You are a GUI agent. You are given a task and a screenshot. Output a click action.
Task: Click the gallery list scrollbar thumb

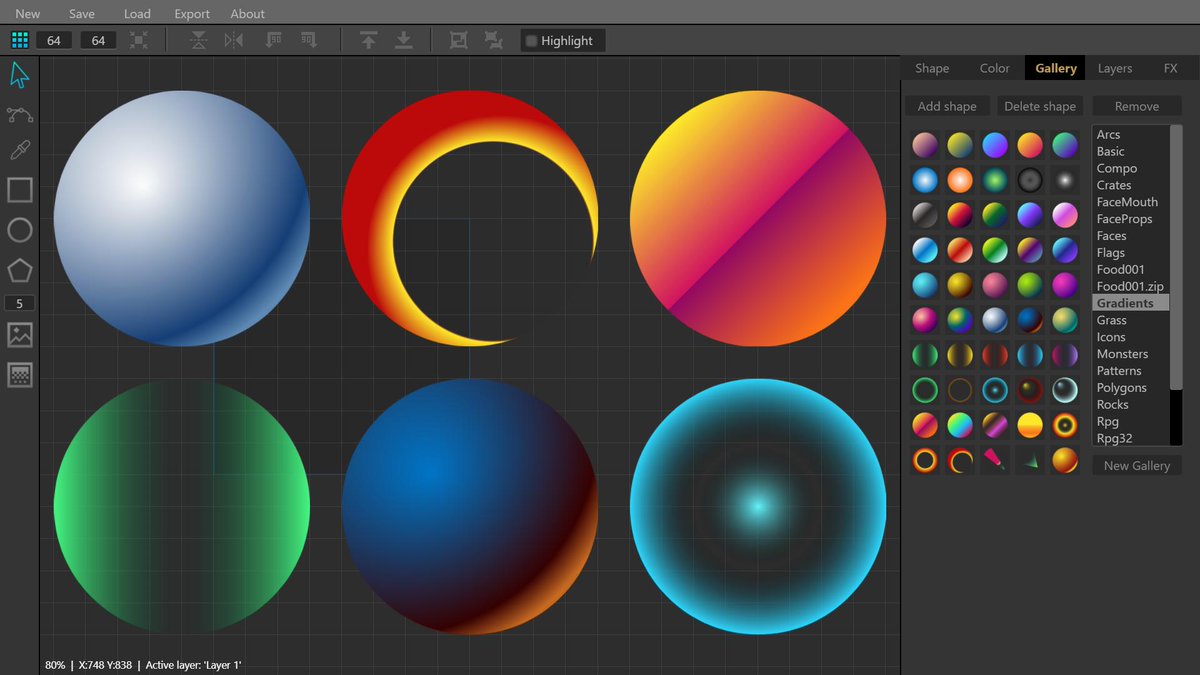point(1176,257)
